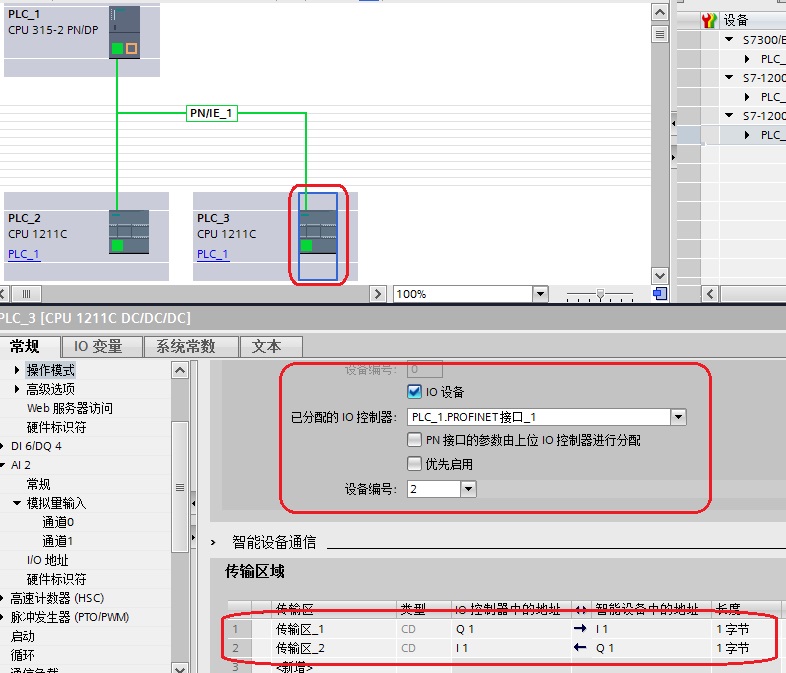The height and width of the screenshot is (673, 786).
Task: Open 已分配的 IO 控制器 dropdown
Action: pos(678,417)
